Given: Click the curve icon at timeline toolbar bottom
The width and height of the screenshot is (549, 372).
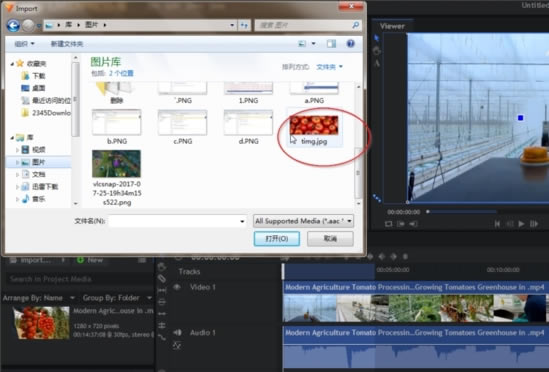Looking at the screenshot, I should tap(162, 337).
